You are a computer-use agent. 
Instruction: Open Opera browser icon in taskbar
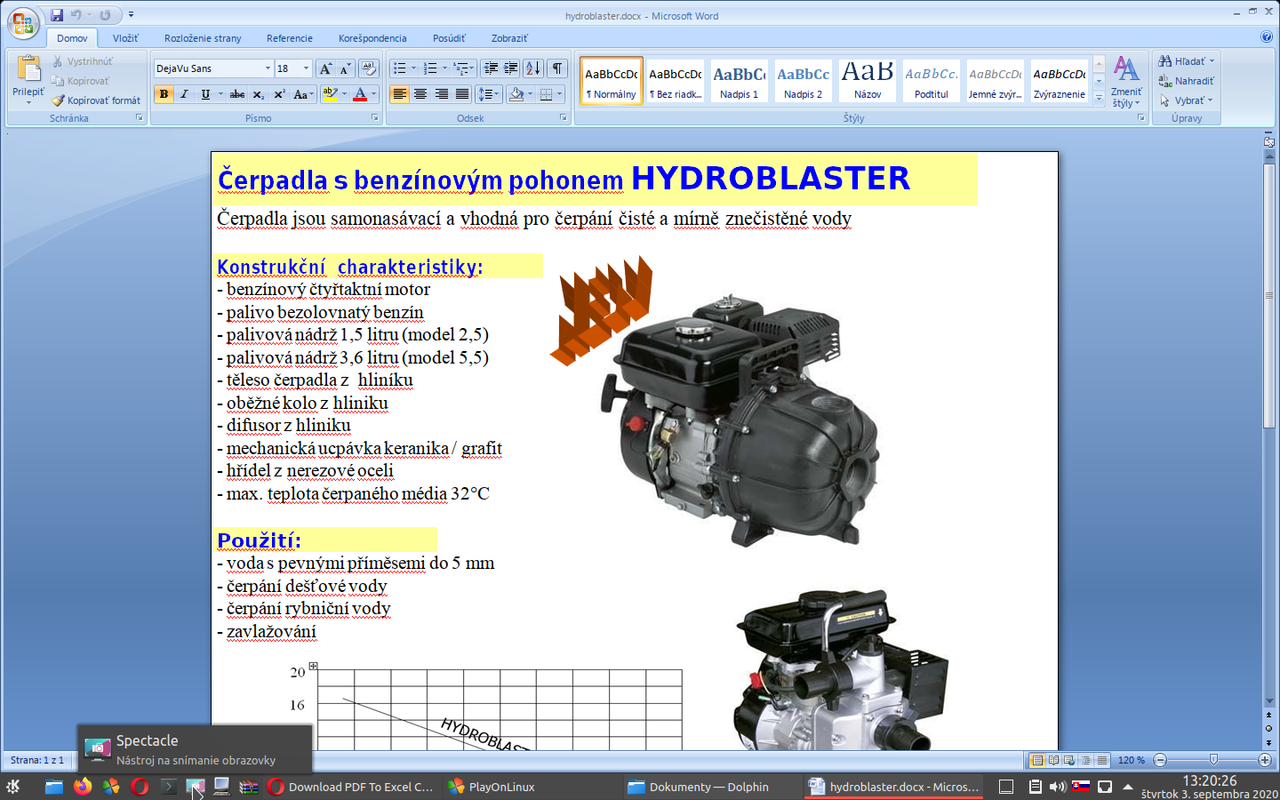point(139,787)
